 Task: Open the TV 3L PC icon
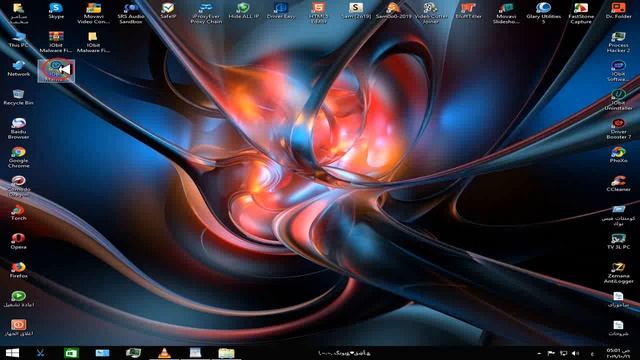point(618,241)
